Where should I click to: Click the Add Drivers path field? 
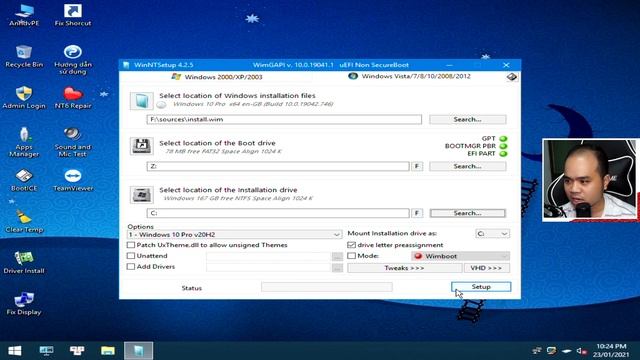point(269,268)
